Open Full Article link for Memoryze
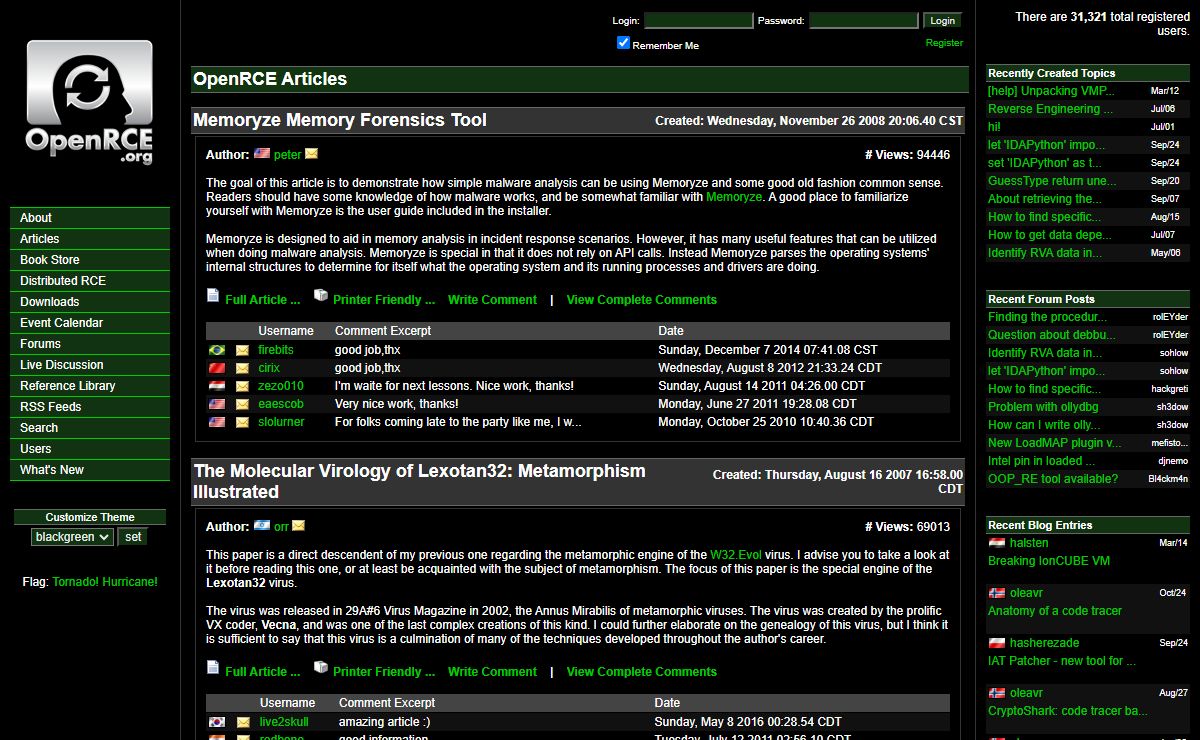1200x740 pixels. point(262,300)
